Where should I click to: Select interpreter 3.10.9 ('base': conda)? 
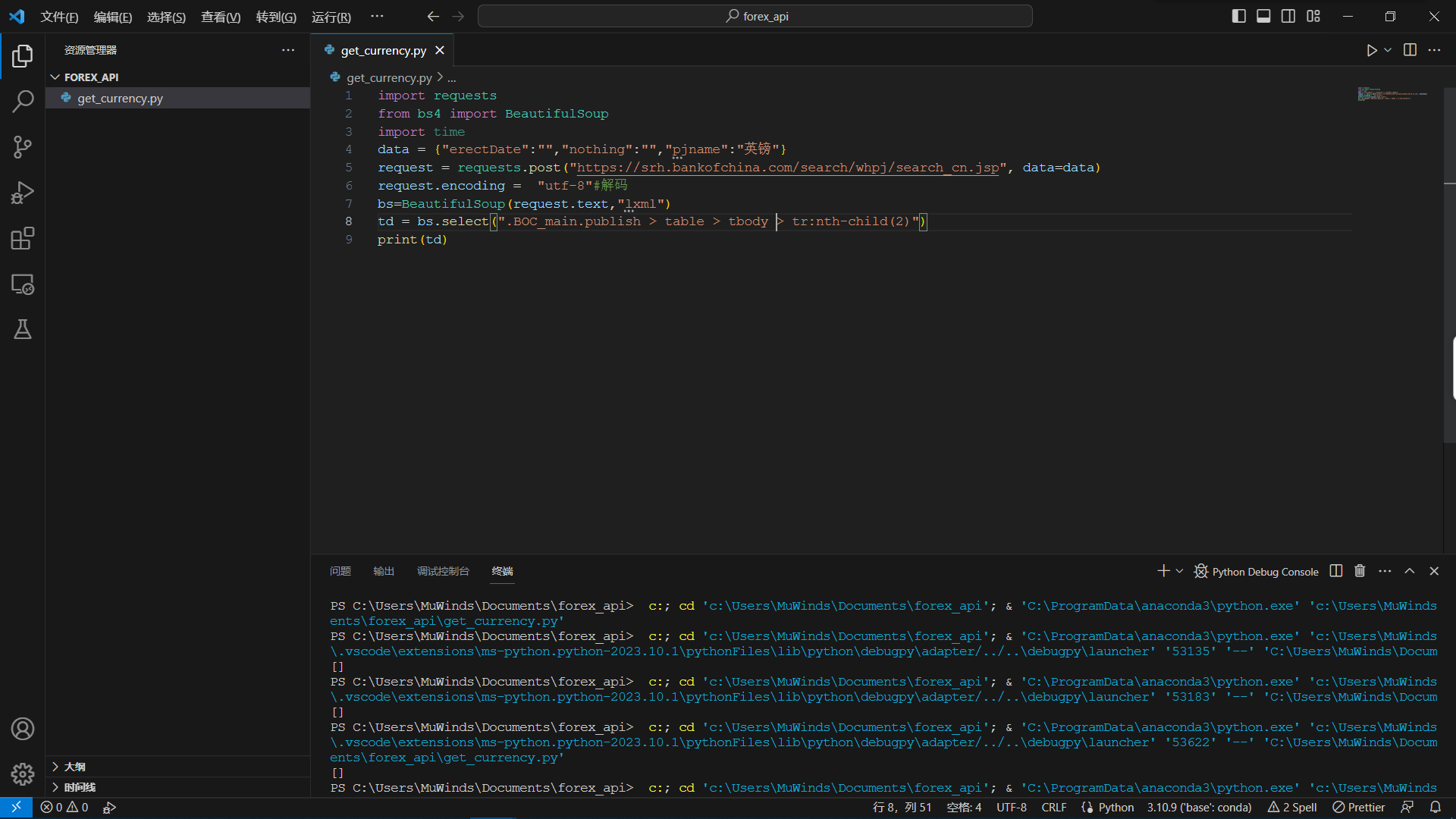coord(1199,808)
